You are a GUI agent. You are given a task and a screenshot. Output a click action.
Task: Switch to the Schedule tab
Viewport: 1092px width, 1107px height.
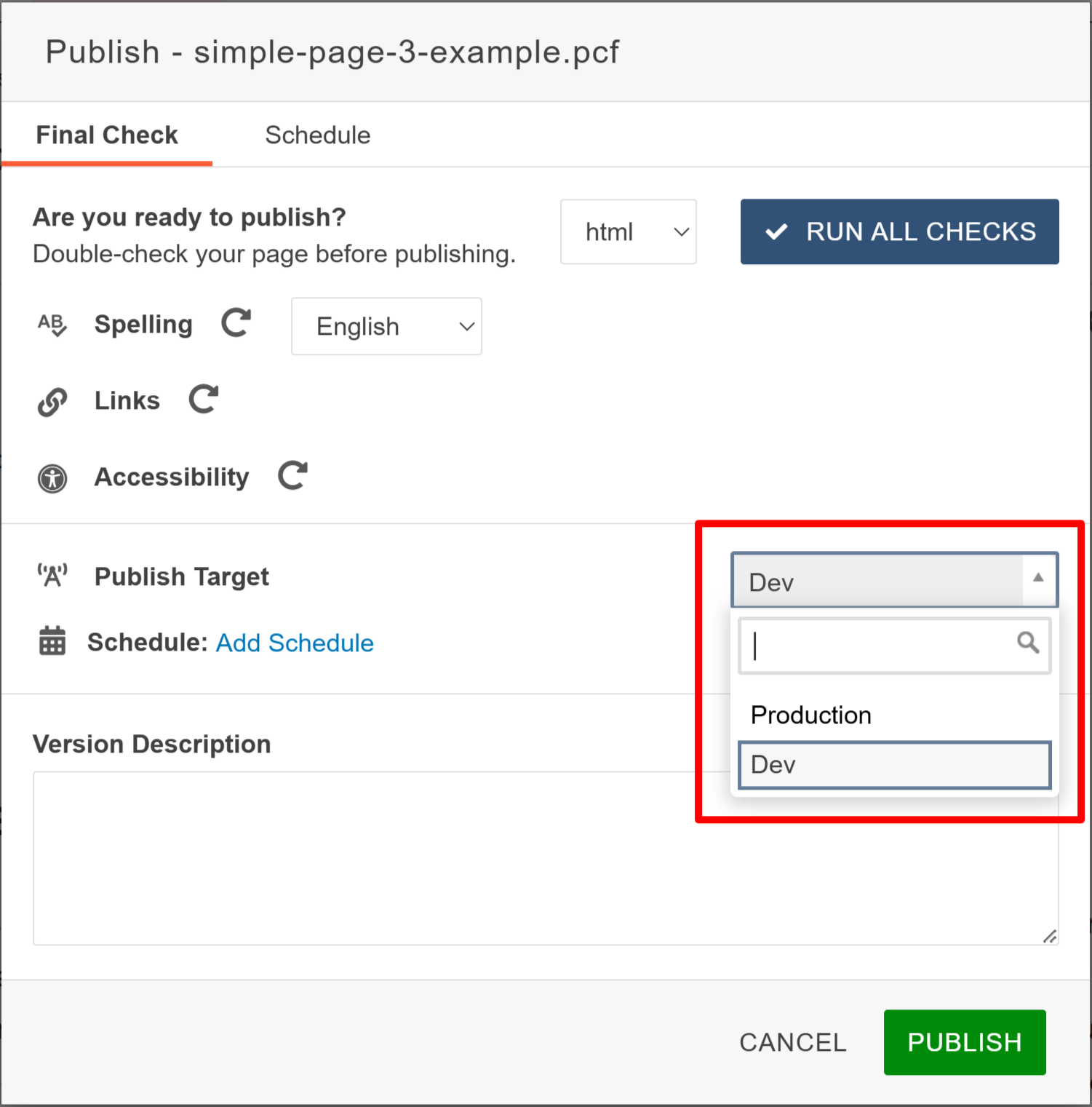click(x=318, y=135)
